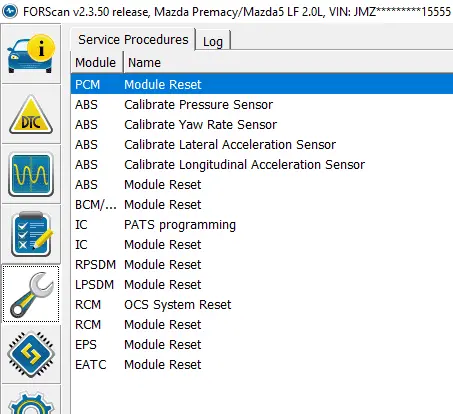The width and height of the screenshot is (453, 414).
Task: Select the Service Procedures tab
Action: [133, 40]
